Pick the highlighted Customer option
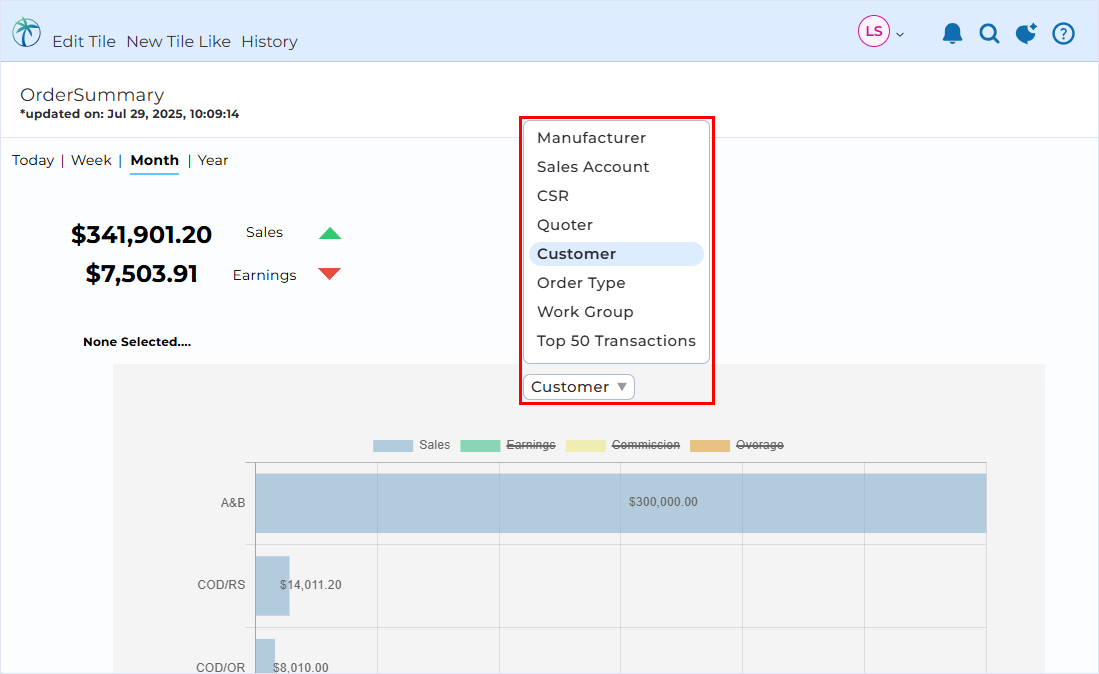 [616, 254]
